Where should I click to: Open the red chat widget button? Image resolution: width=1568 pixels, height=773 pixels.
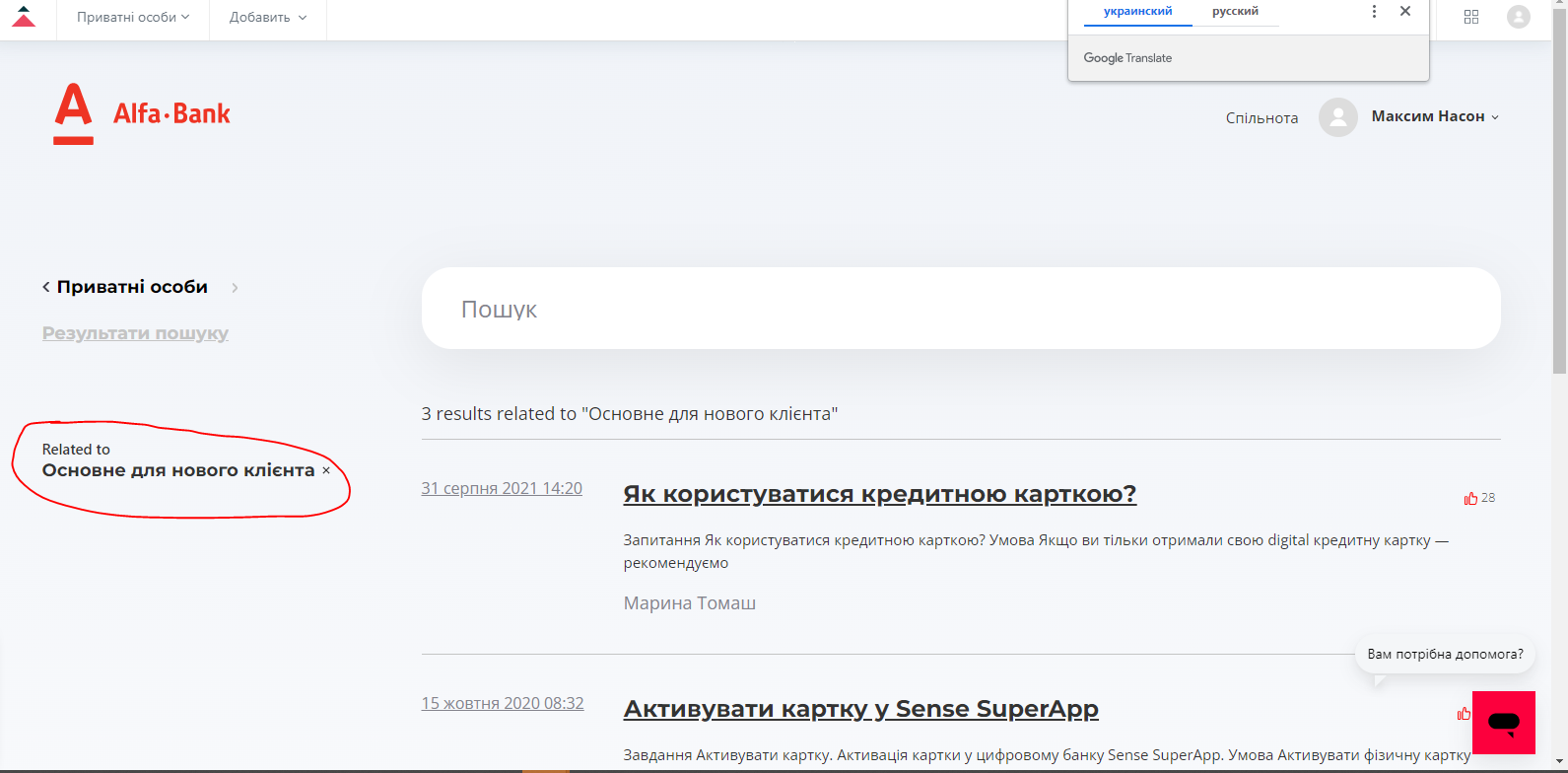(1503, 723)
